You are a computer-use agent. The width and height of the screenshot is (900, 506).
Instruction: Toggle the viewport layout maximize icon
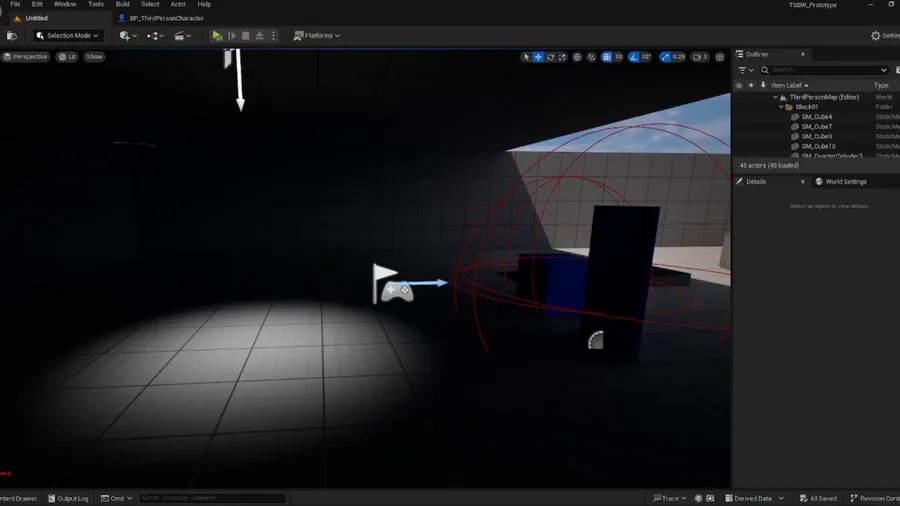click(720, 57)
